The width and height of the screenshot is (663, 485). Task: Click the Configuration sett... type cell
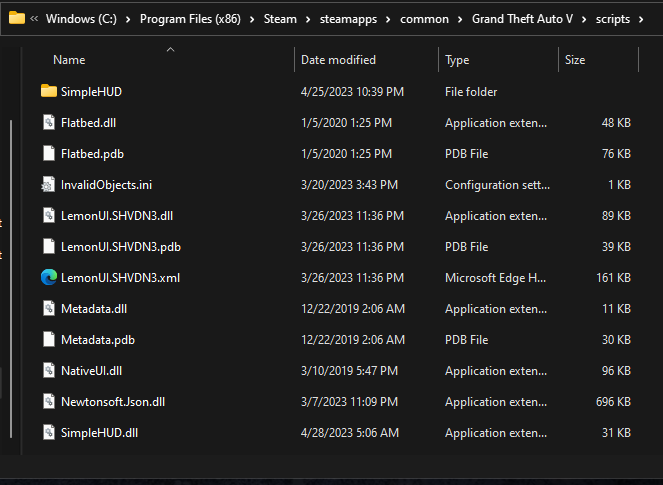[x=497, y=185]
